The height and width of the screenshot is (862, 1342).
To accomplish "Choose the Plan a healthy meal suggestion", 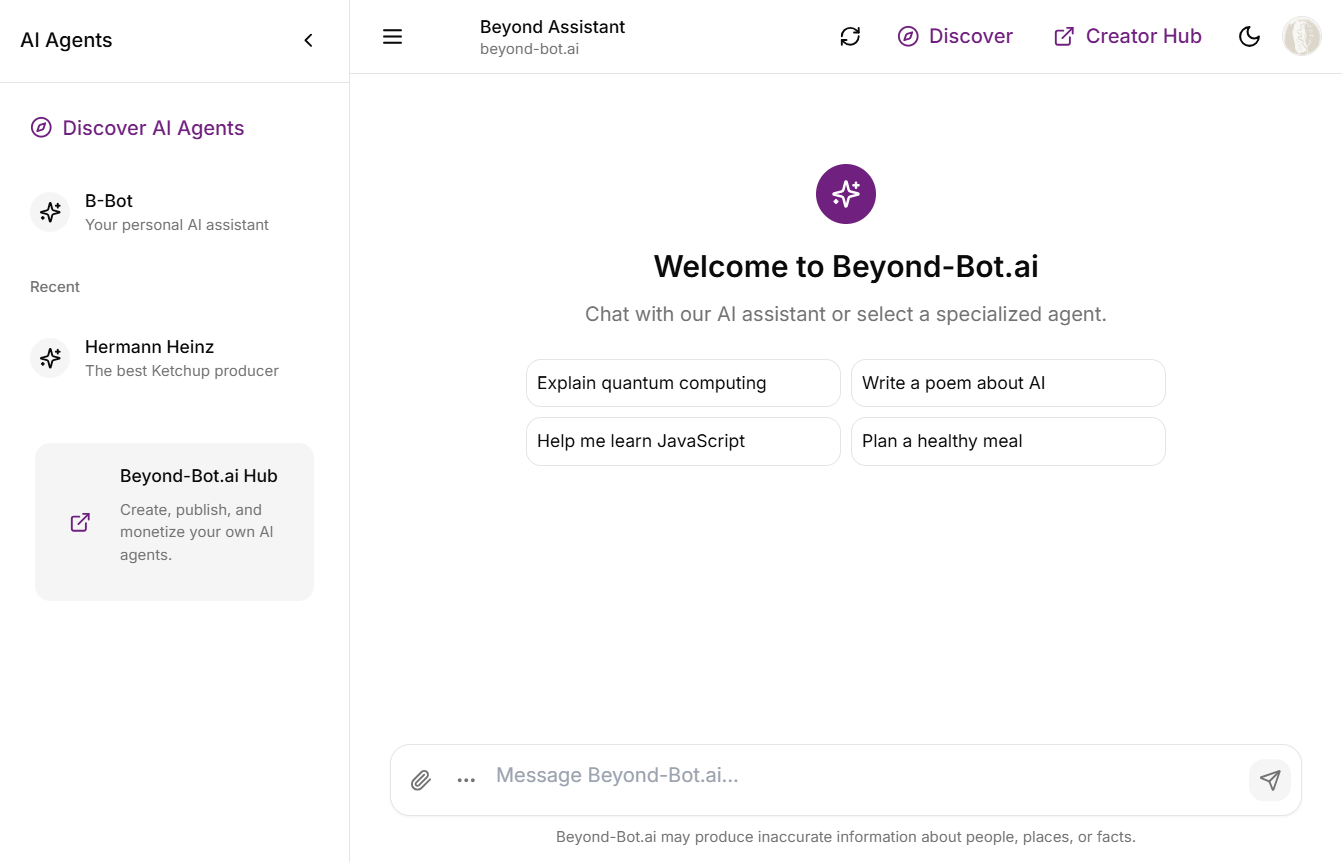I will tap(1008, 441).
